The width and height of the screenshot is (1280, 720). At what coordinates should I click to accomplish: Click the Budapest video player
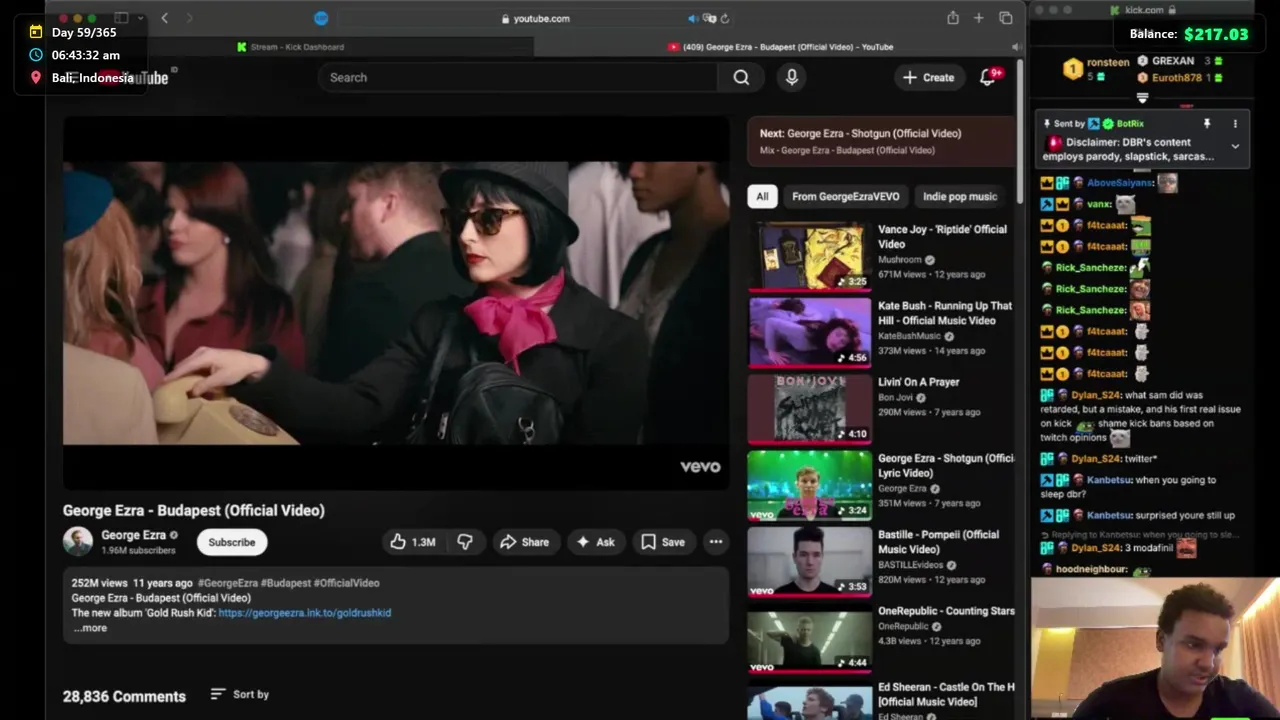[x=396, y=303]
